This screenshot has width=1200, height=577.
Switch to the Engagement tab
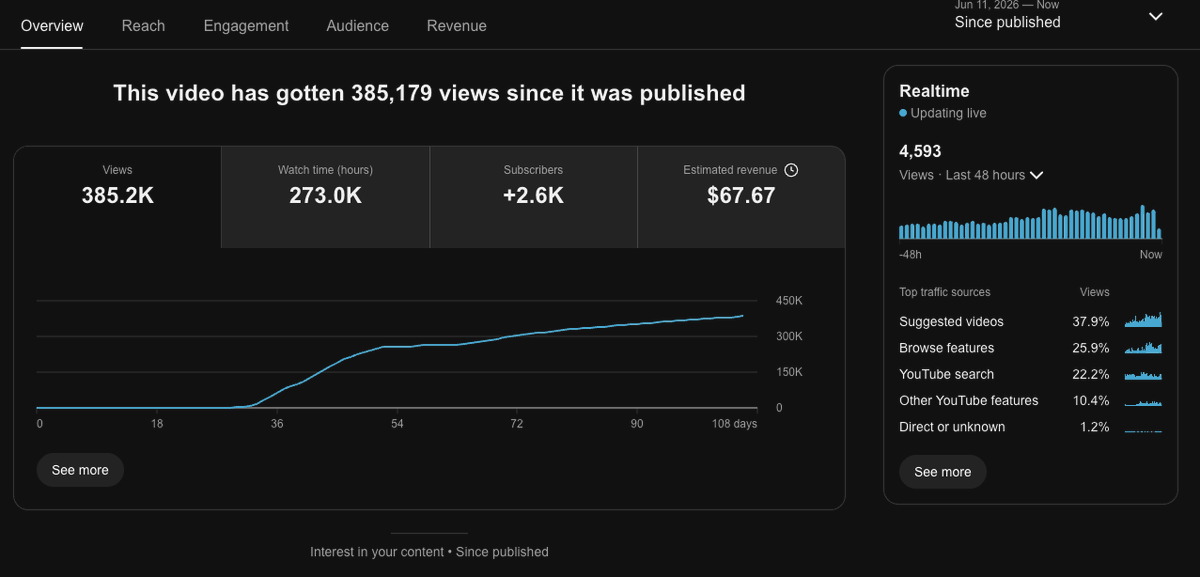(x=246, y=26)
